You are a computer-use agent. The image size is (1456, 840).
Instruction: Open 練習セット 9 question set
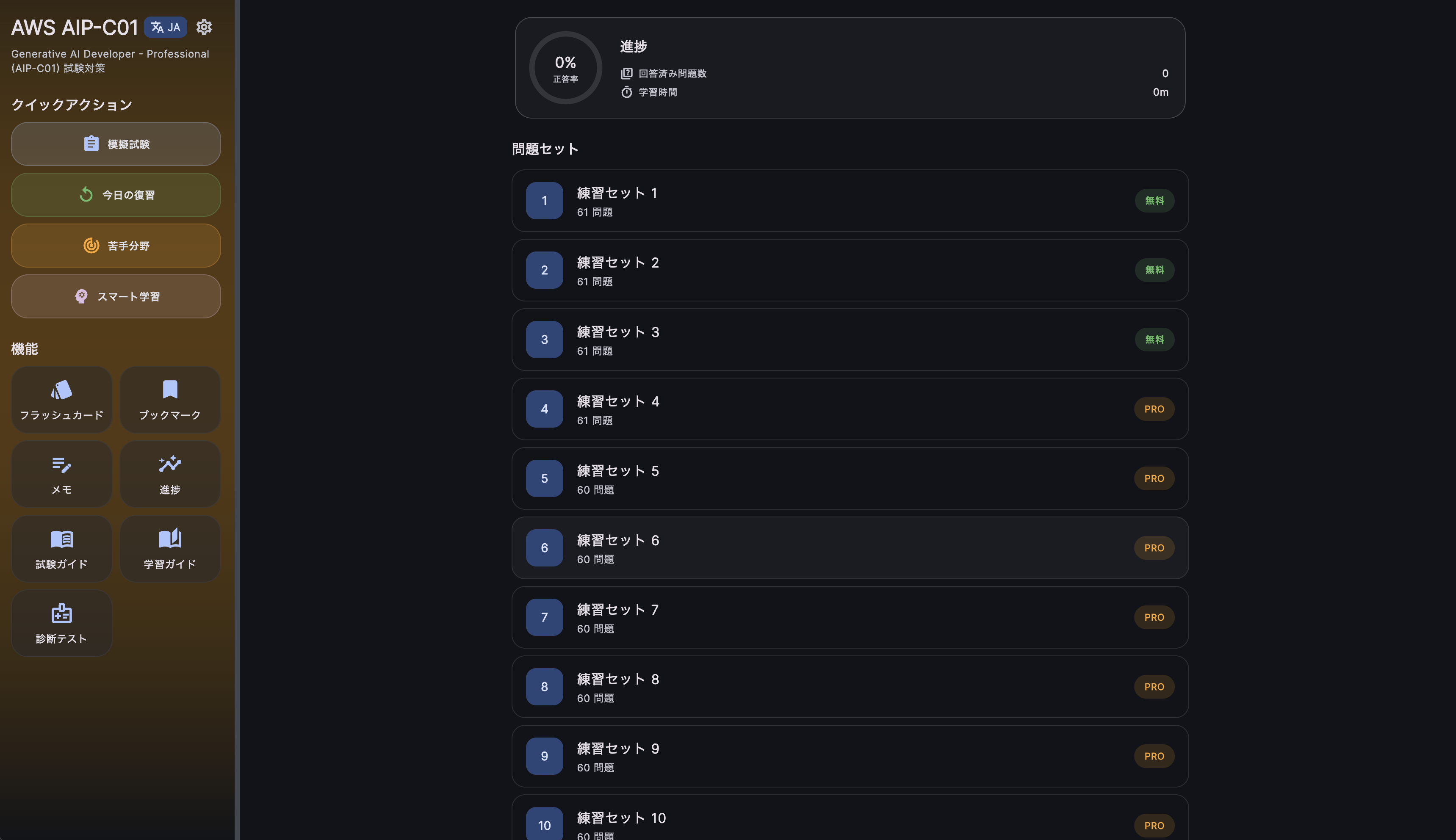850,756
